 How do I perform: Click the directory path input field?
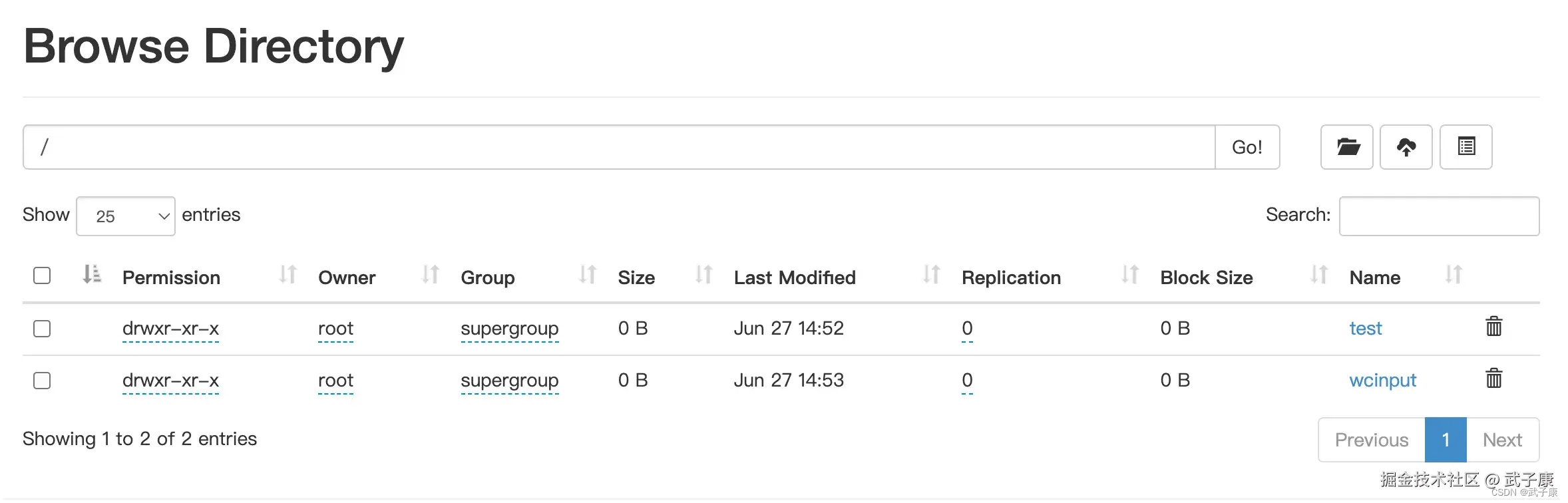[x=619, y=147]
